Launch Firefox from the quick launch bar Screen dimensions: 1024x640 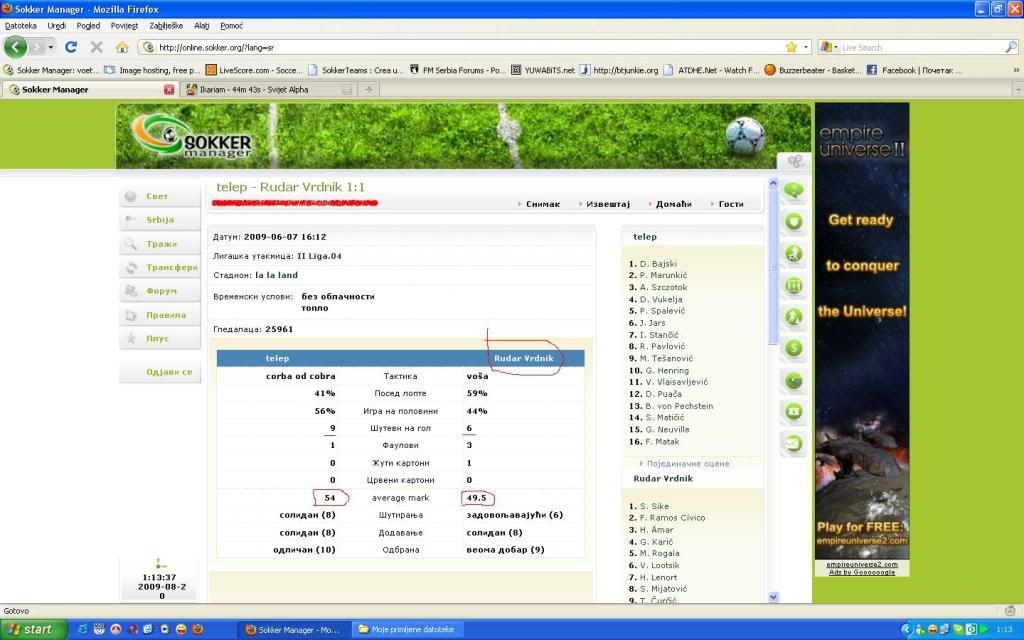tap(197, 630)
